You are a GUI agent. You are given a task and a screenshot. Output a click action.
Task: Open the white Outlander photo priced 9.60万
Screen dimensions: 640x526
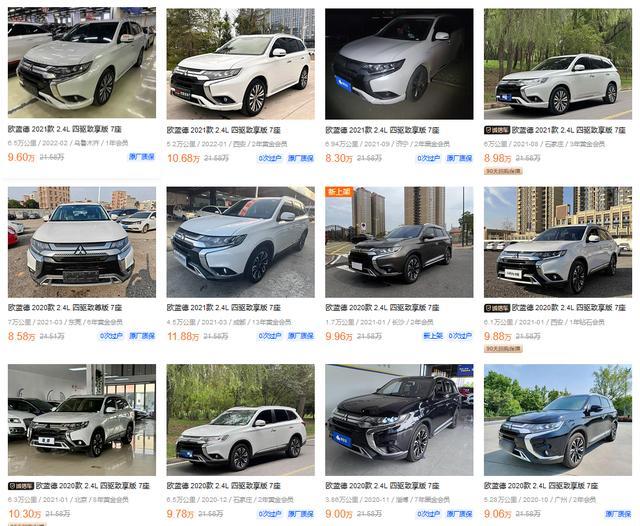tap(82, 63)
